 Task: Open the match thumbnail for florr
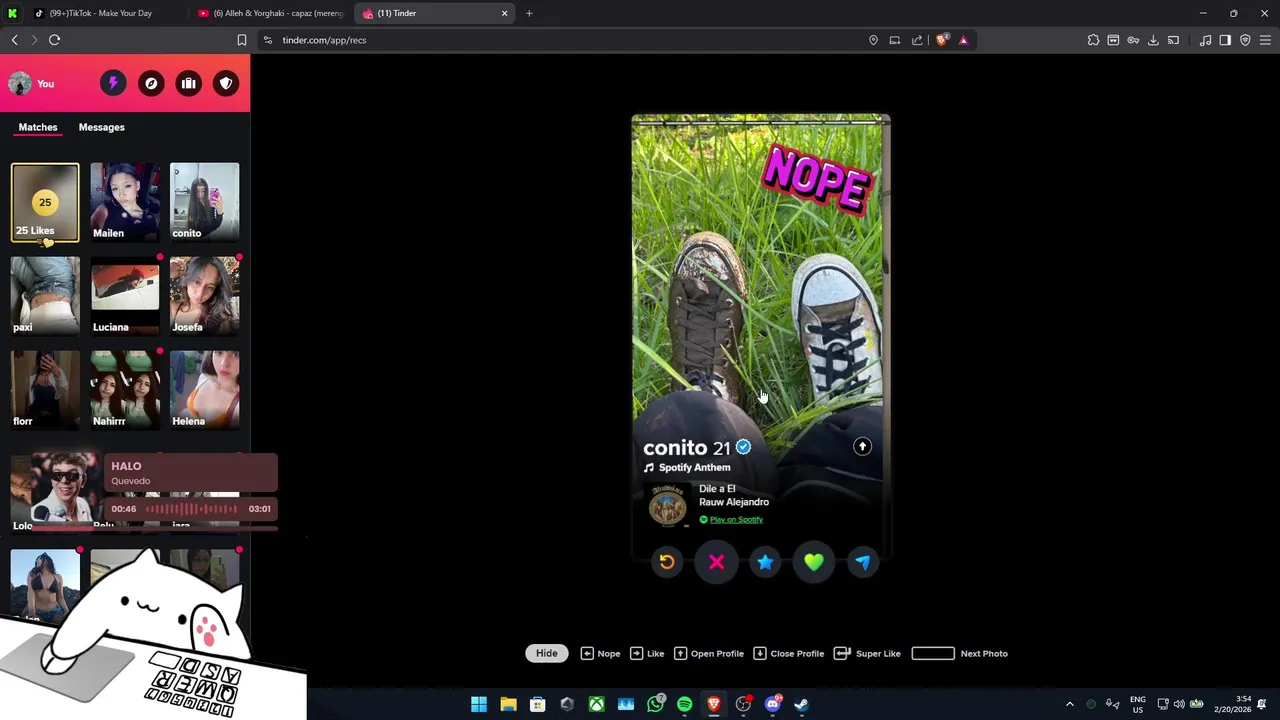click(45, 390)
